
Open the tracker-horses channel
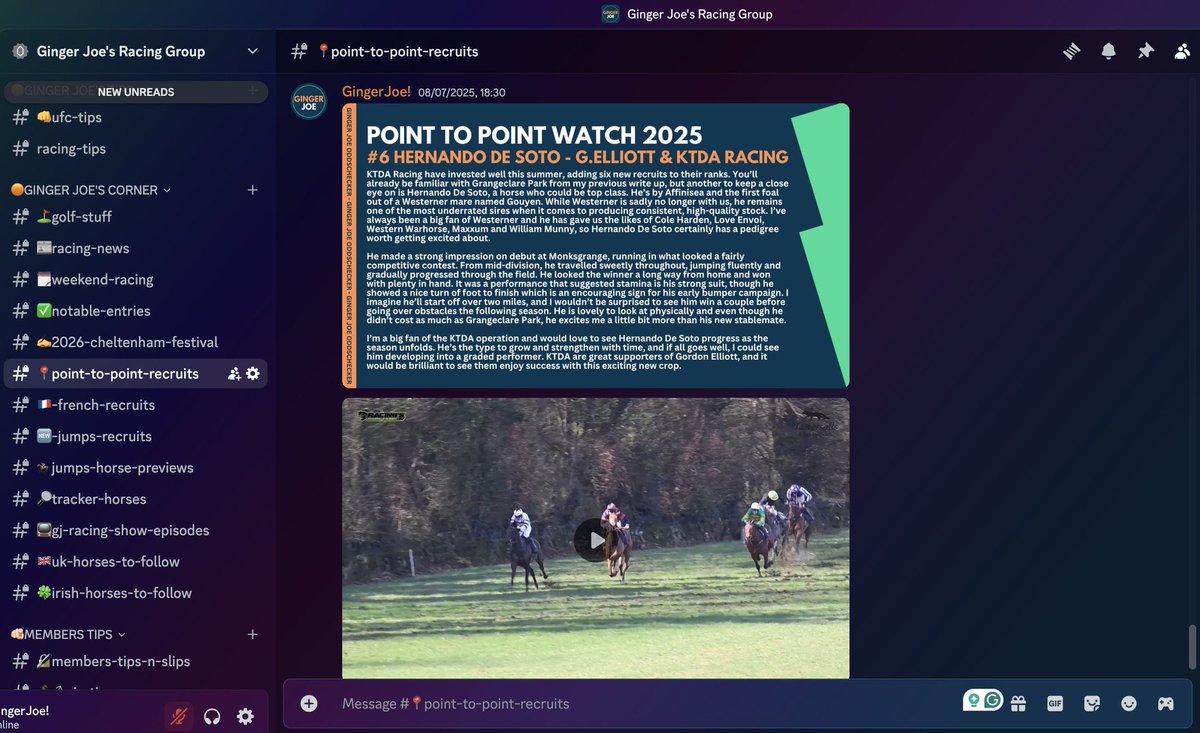pos(136,499)
